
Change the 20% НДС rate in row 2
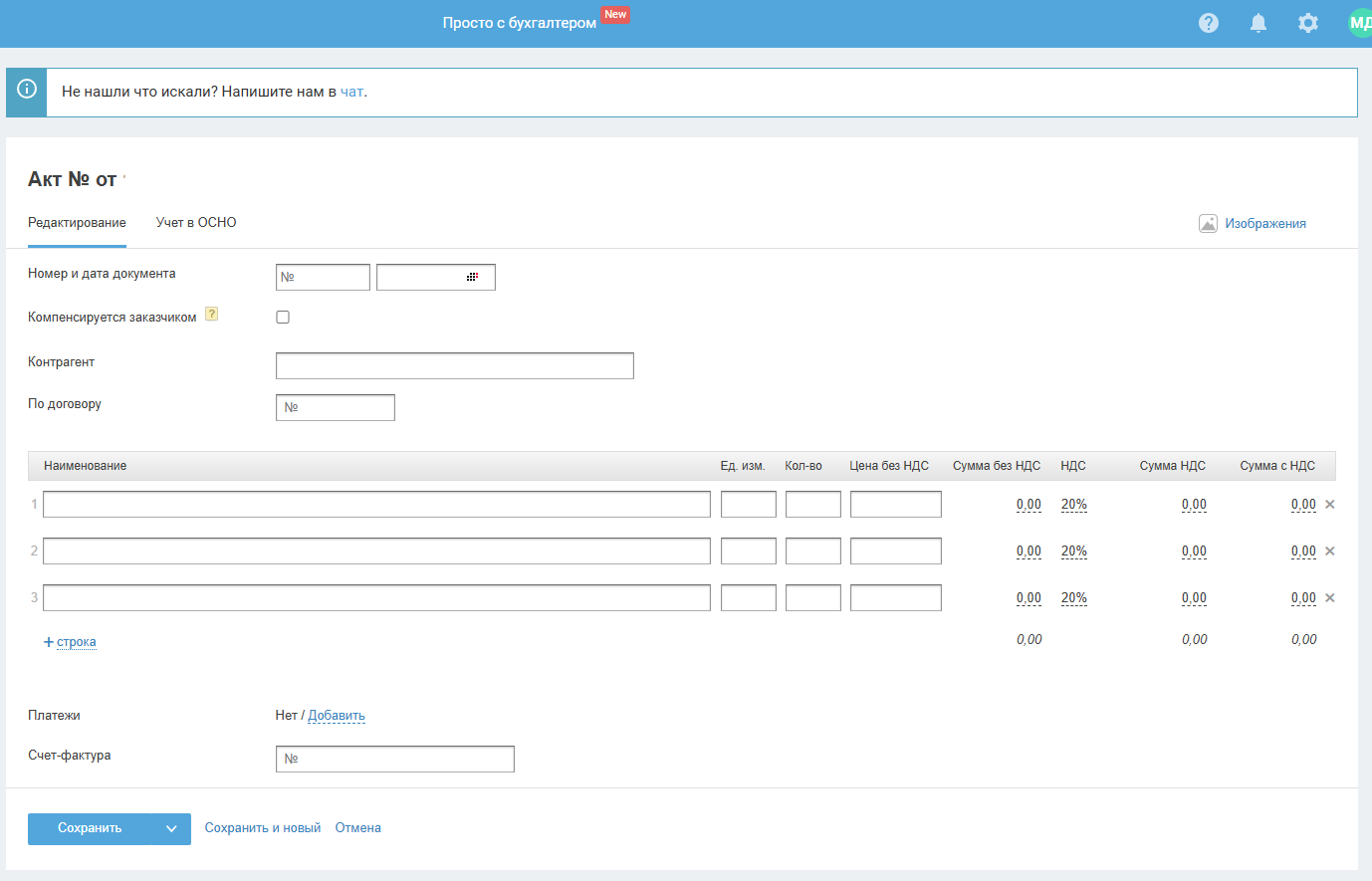click(x=1073, y=551)
